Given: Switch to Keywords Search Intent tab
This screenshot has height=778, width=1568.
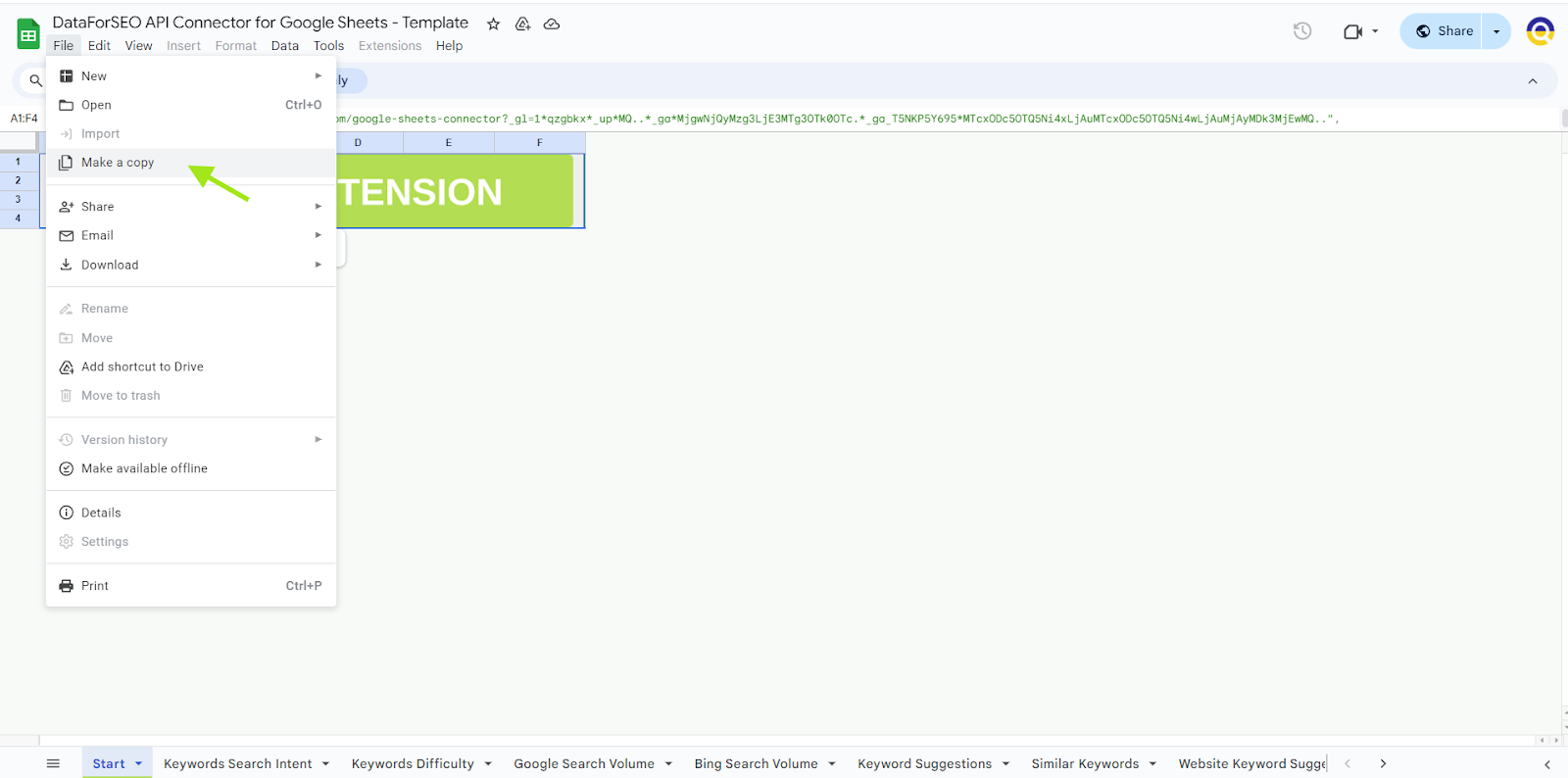Looking at the screenshot, I should (x=238, y=764).
